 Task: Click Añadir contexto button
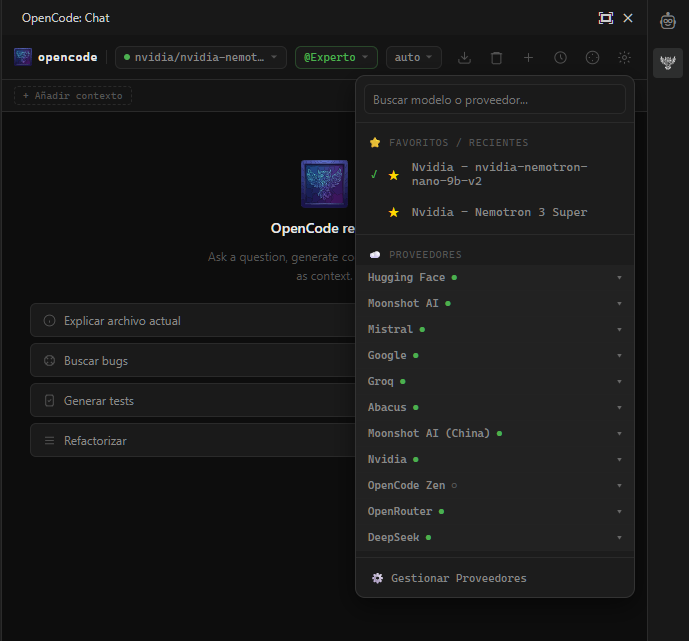point(73,96)
